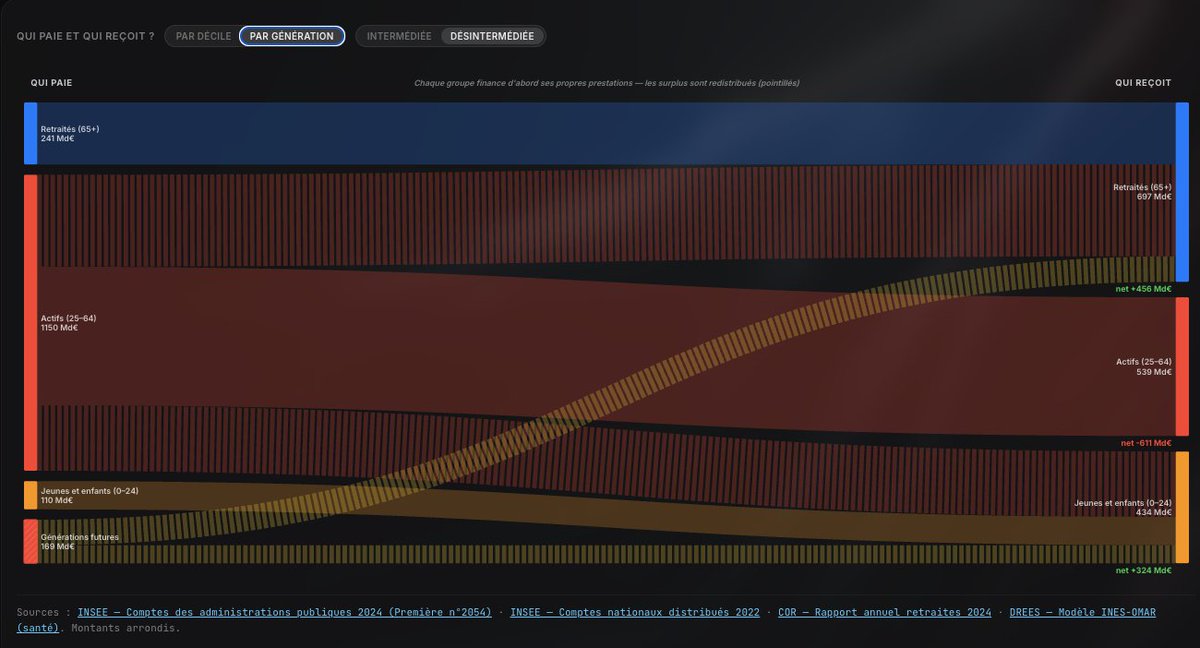Click the 'Générations futures 169 Md€' label
Viewport: 1200px width, 648px height.
[80, 542]
